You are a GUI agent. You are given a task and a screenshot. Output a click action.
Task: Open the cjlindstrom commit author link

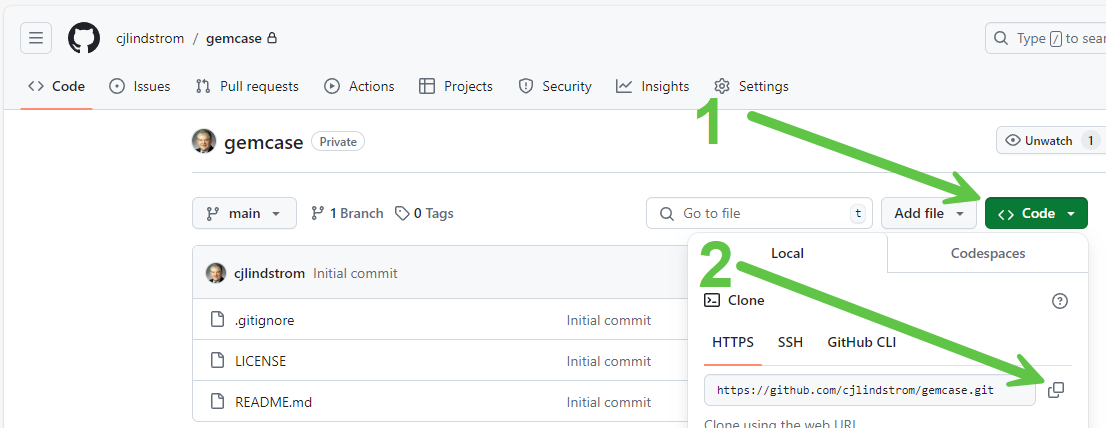[x=269, y=273]
